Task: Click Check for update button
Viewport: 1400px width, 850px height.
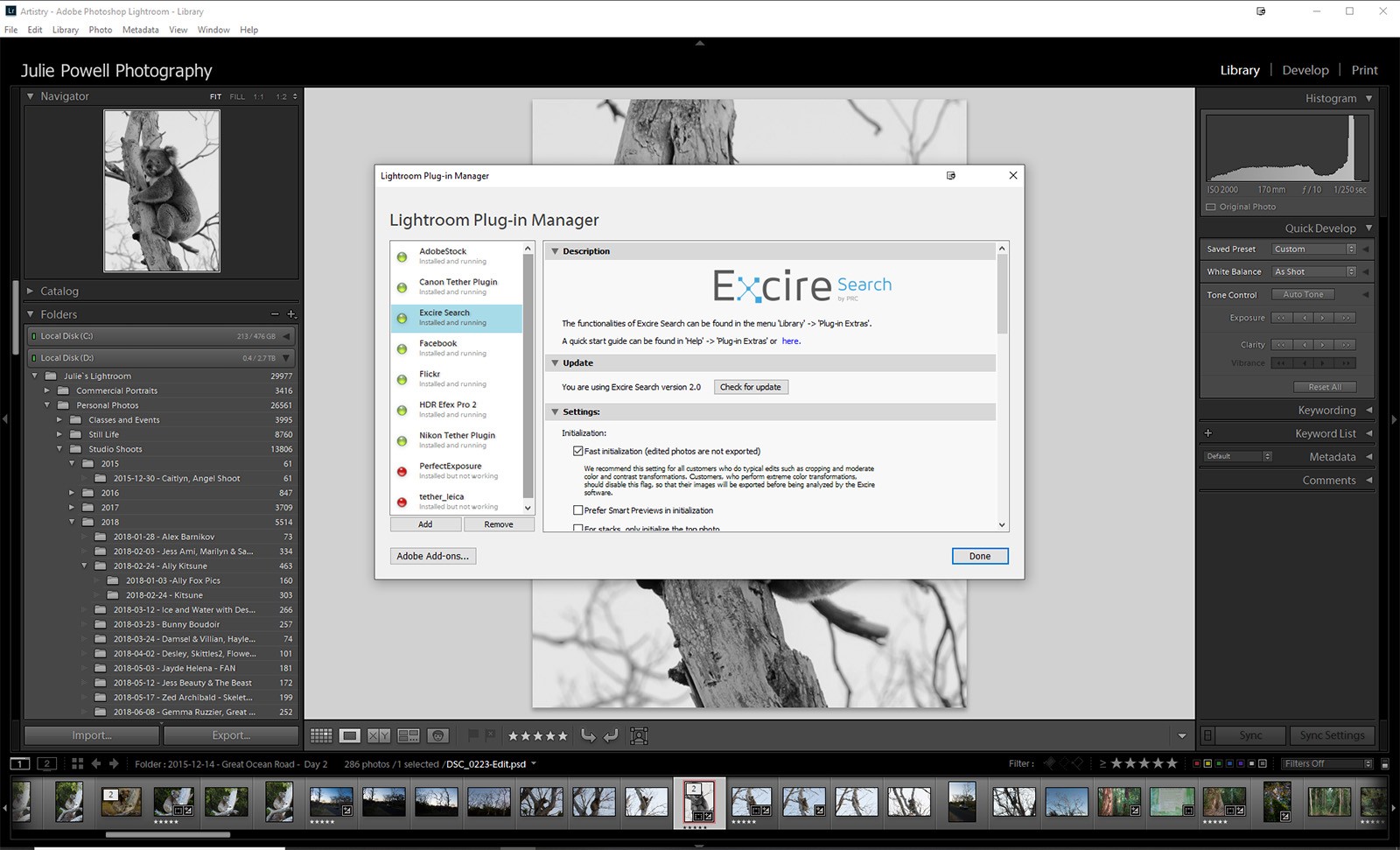Action: pos(751,387)
